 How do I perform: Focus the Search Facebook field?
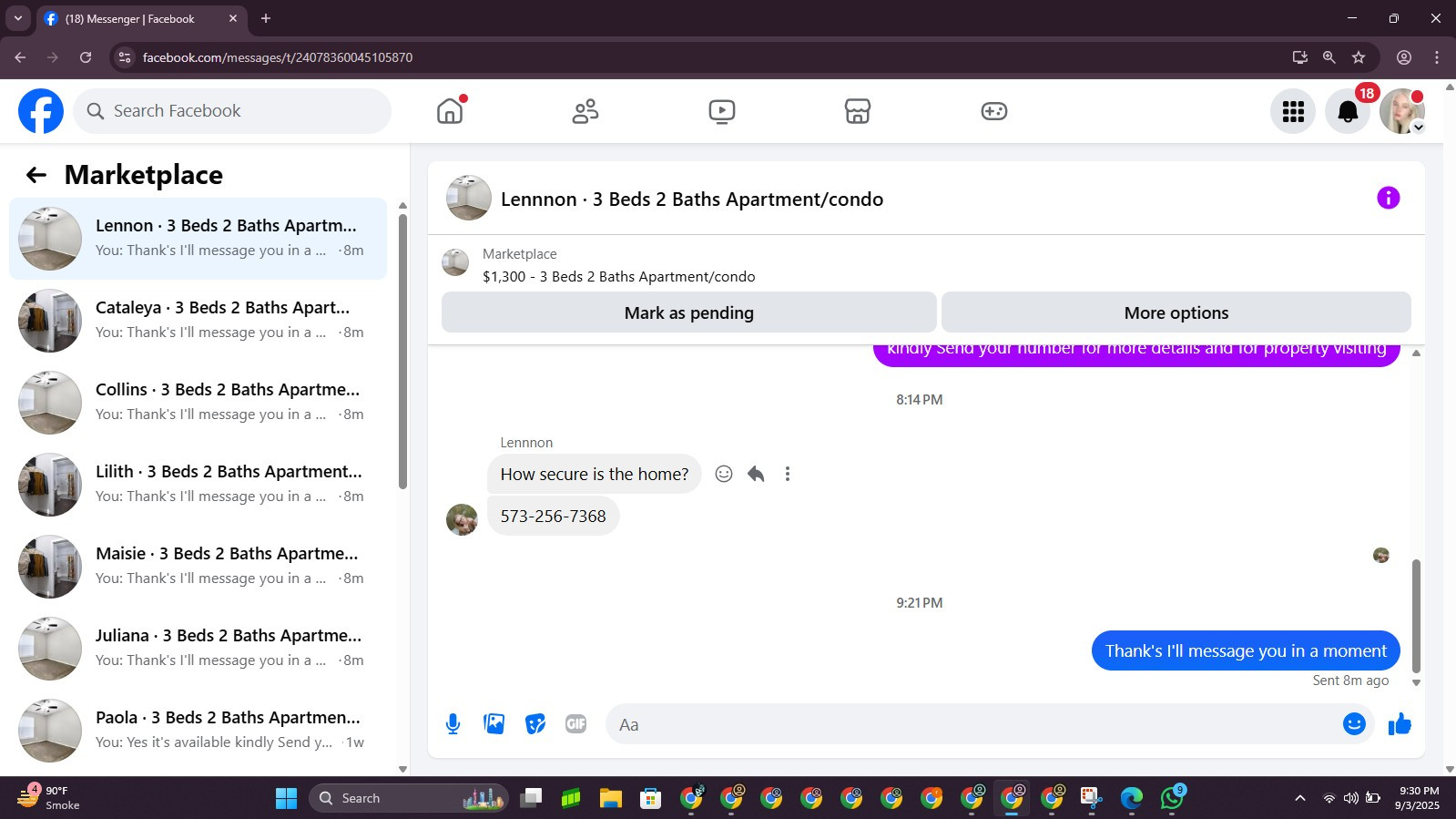pyautogui.click(x=232, y=111)
